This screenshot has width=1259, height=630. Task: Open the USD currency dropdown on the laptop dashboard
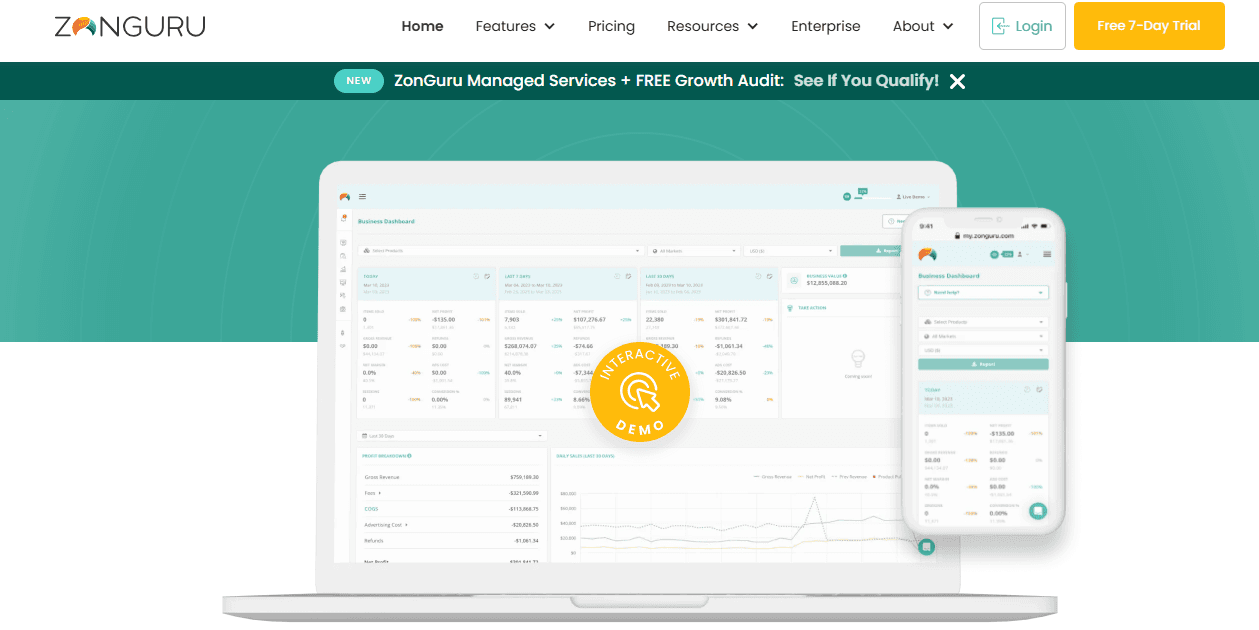pyautogui.click(x=789, y=250)
